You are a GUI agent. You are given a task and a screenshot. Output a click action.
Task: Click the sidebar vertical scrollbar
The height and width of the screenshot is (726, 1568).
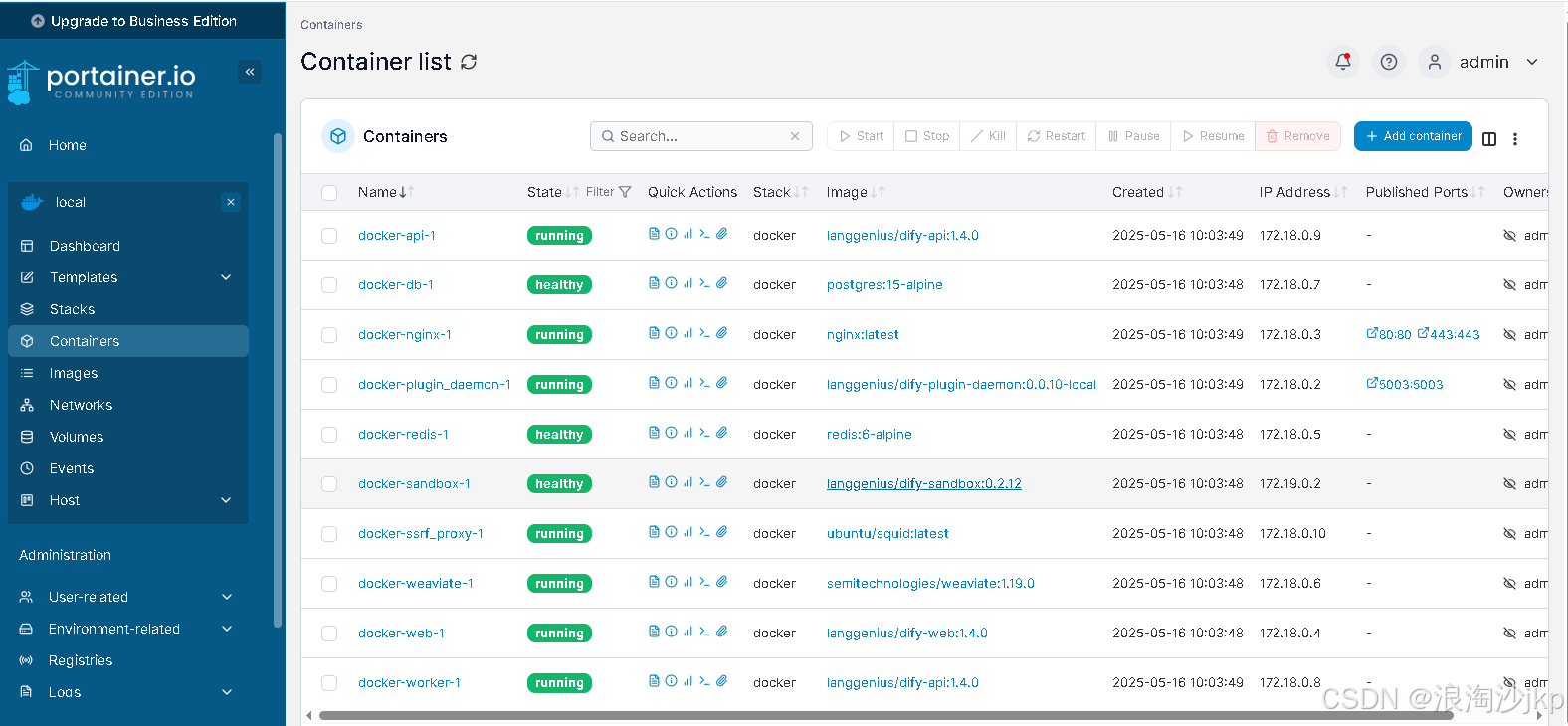coord(278,378)
